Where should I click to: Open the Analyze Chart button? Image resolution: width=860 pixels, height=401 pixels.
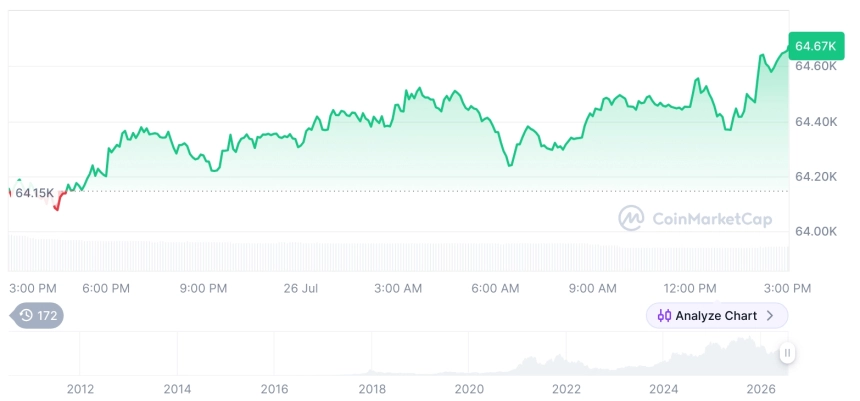click(x=717, y=315)
